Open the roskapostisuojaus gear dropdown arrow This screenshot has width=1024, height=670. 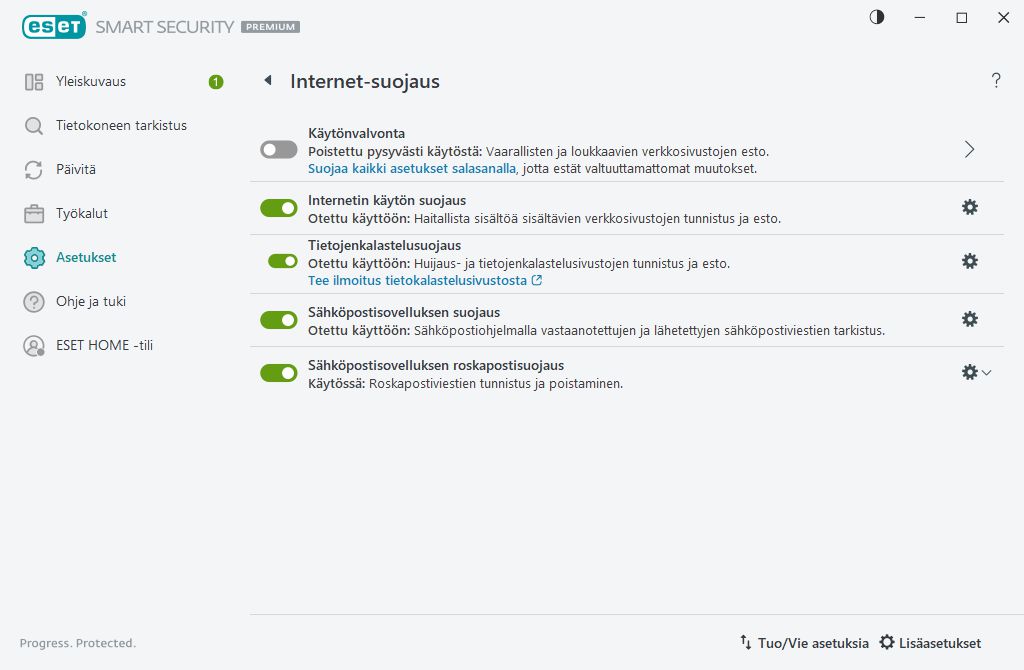tap(987, 373)
